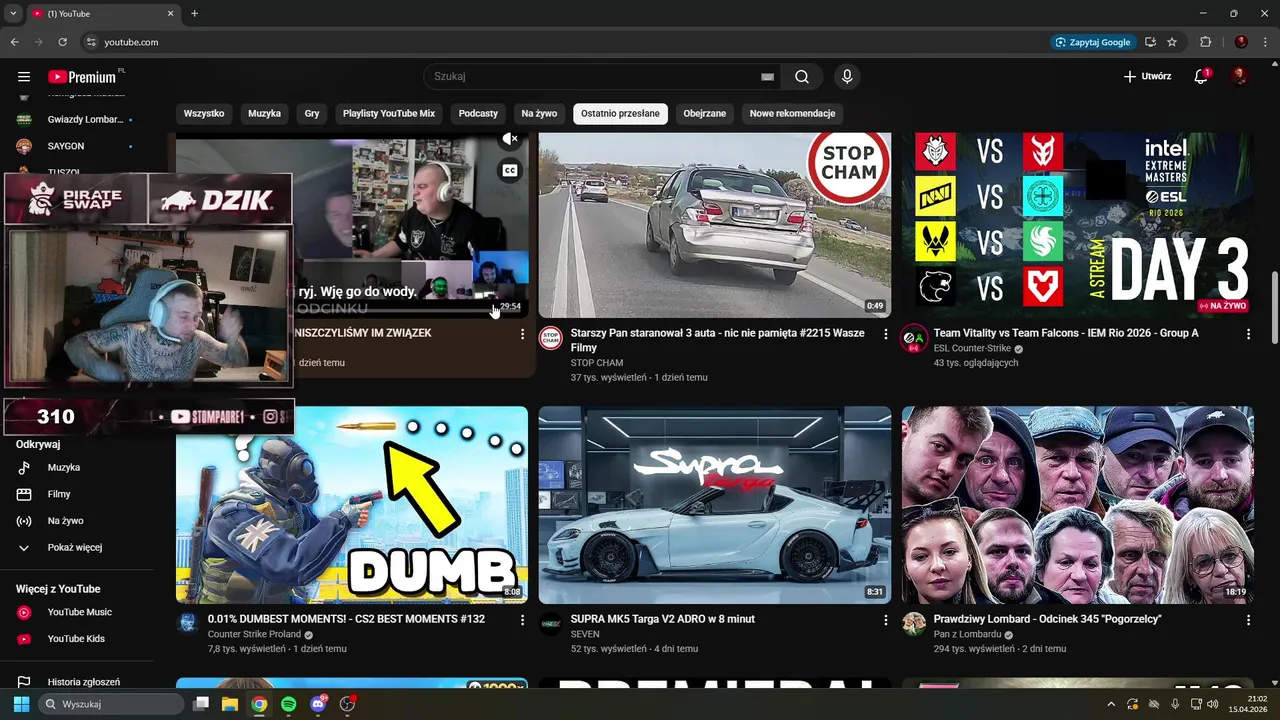Show hidden system tray icons
The width and height of the screenshot is (1280, 720).
tap(1110, 704)
